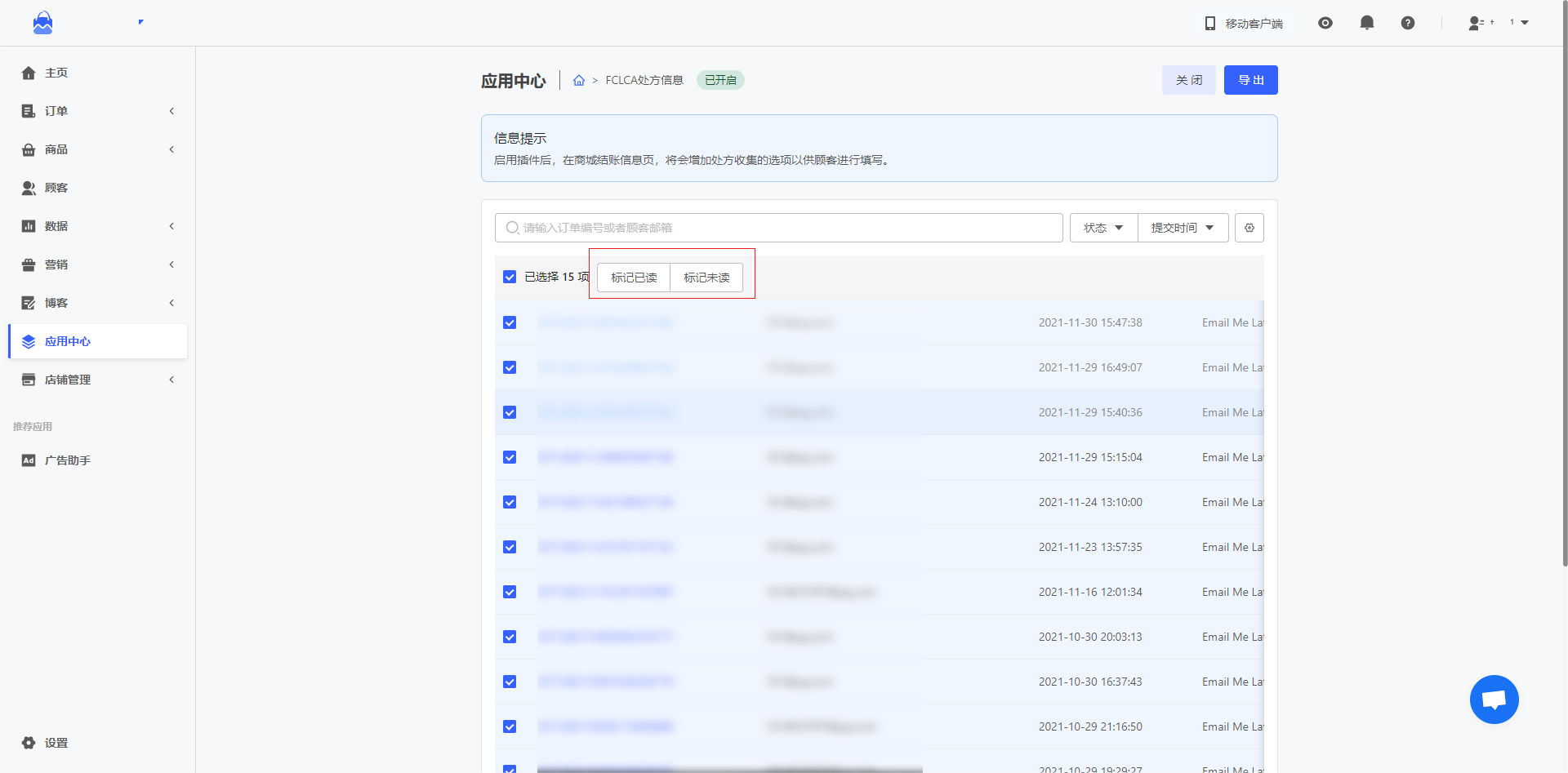Click the blue 导出 export button
Image resolution: width=1568 pixels, height=773 pixels.
pyautogui.click(x=1250, y=80)
